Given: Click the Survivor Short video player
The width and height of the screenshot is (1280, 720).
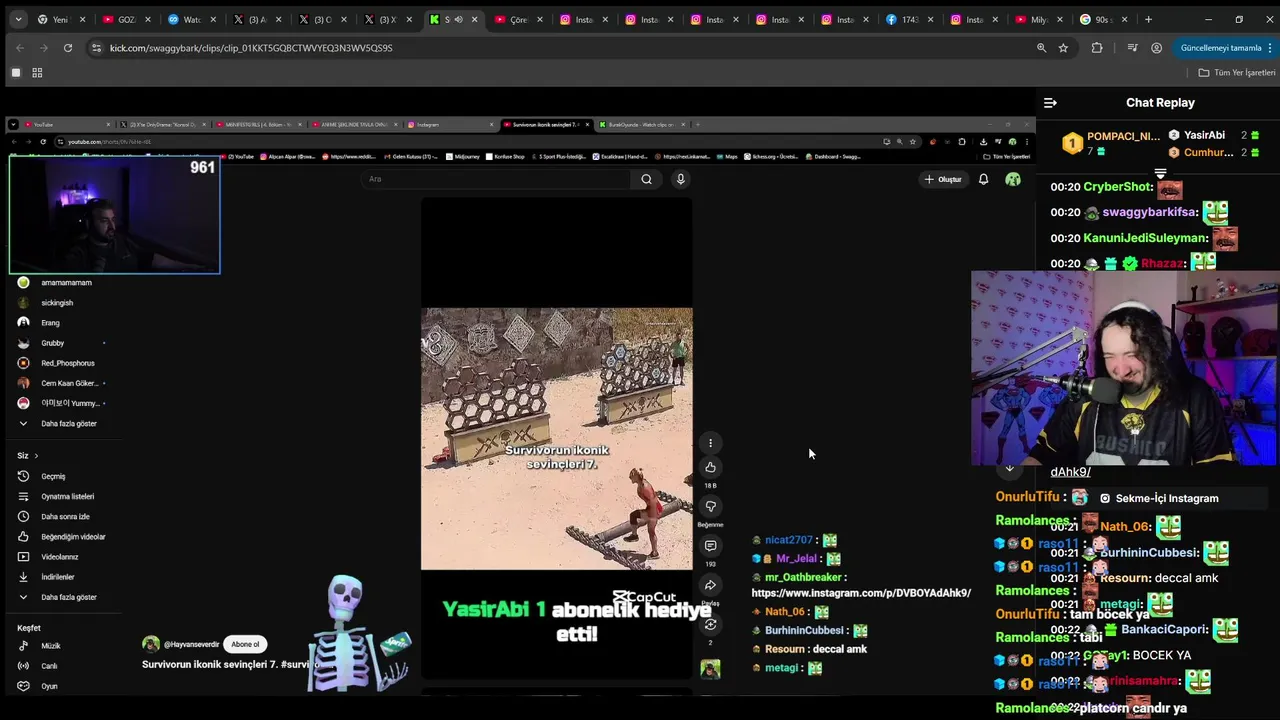Looking at the screenshot, I should (x=556, y=438).
